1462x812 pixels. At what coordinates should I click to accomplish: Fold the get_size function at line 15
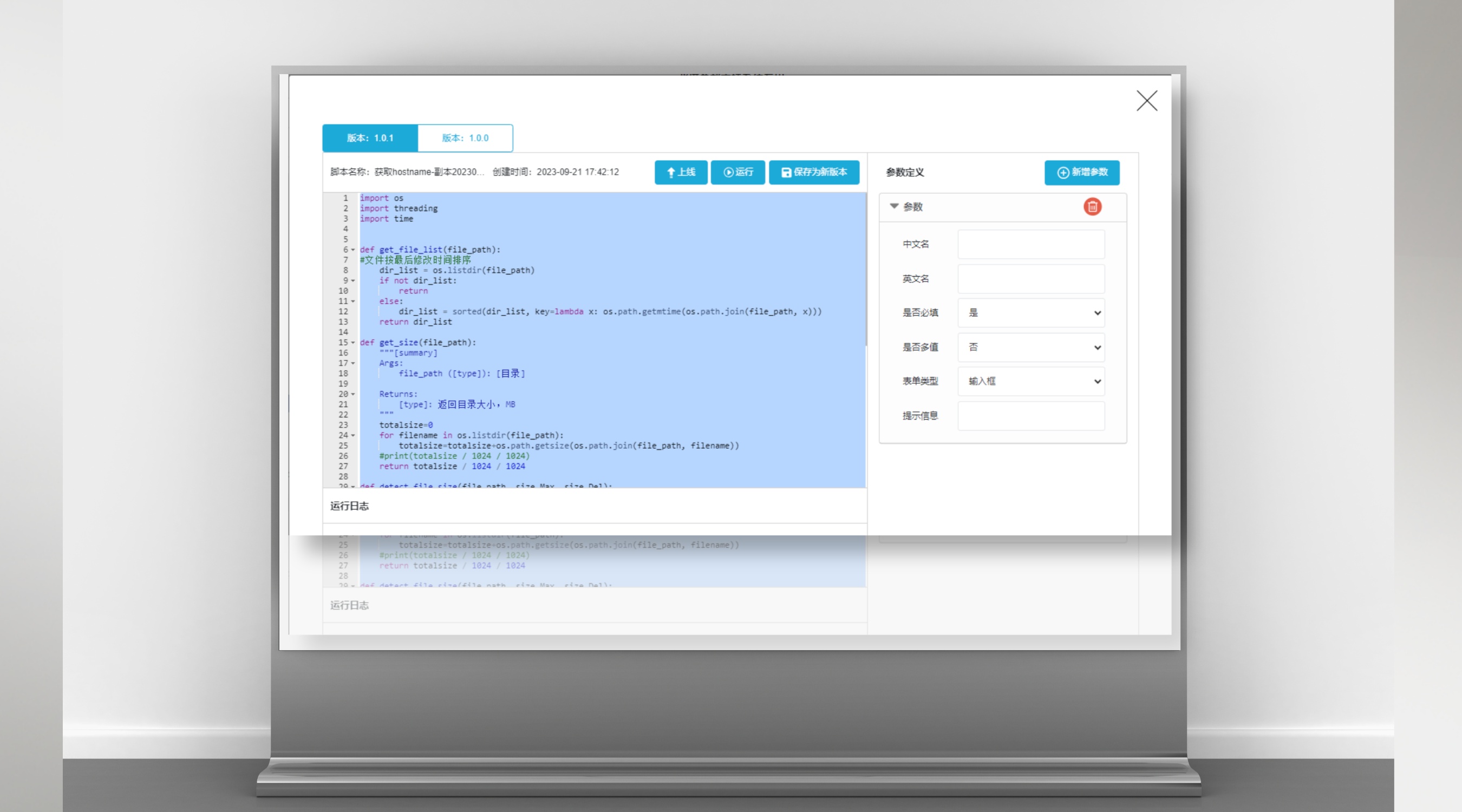353,343
